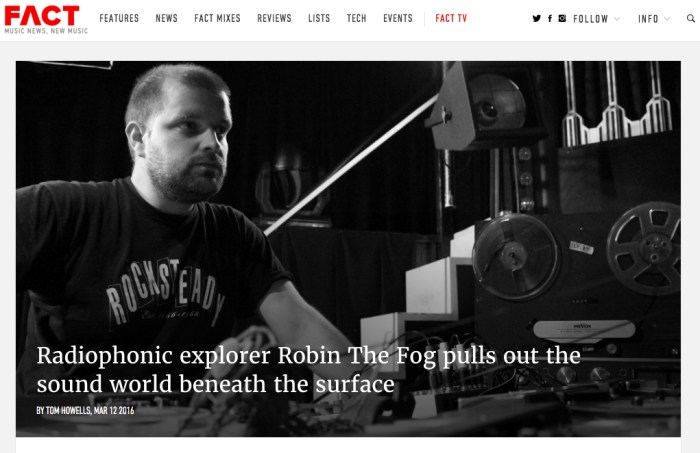Open FACT's Facebook page icon

[x=550, y=18]
